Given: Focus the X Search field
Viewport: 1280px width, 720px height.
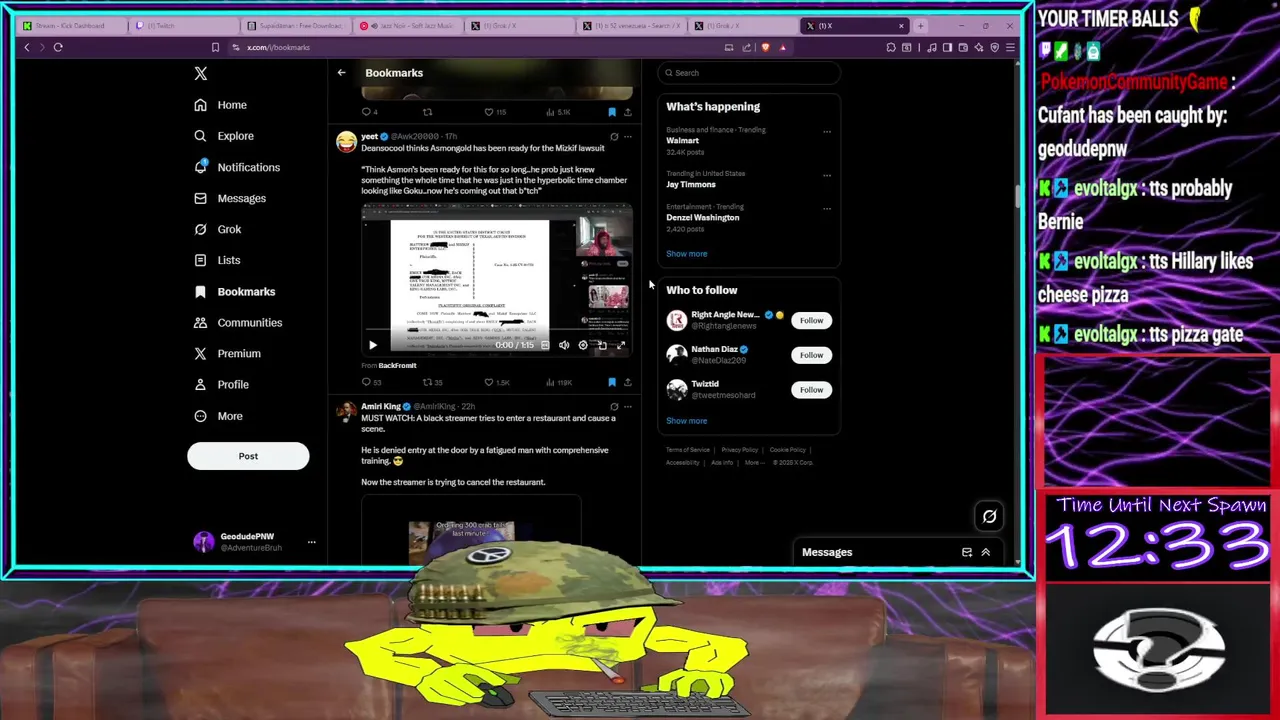Looking at the screenshot, I should tap(750, 73).
